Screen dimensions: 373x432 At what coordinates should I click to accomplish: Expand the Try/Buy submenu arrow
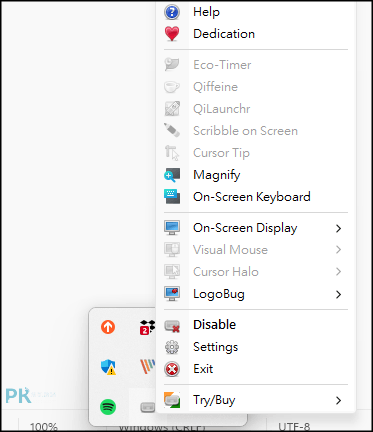point(339,400)
